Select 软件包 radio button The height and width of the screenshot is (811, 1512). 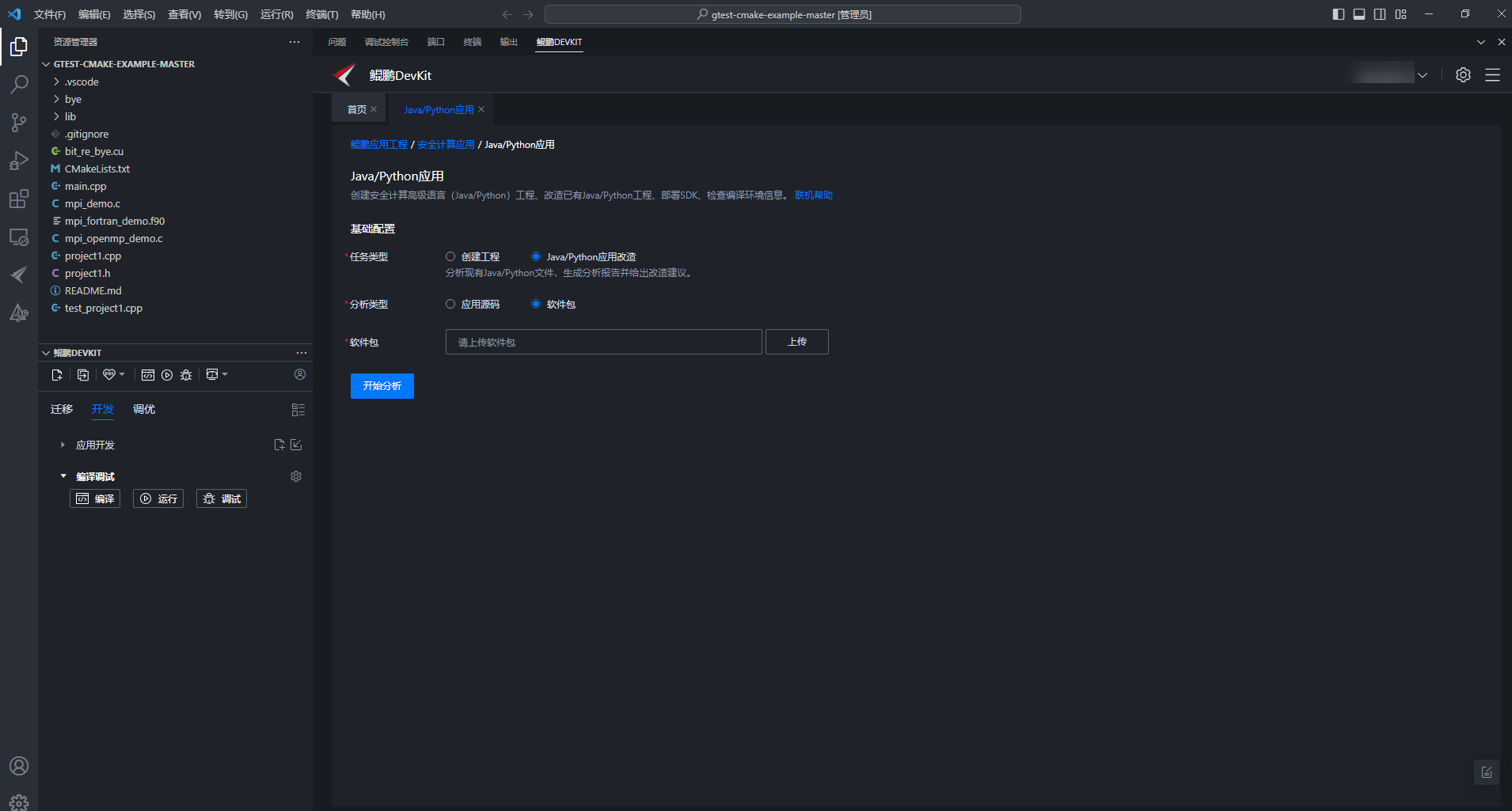(x=536, y=304)
